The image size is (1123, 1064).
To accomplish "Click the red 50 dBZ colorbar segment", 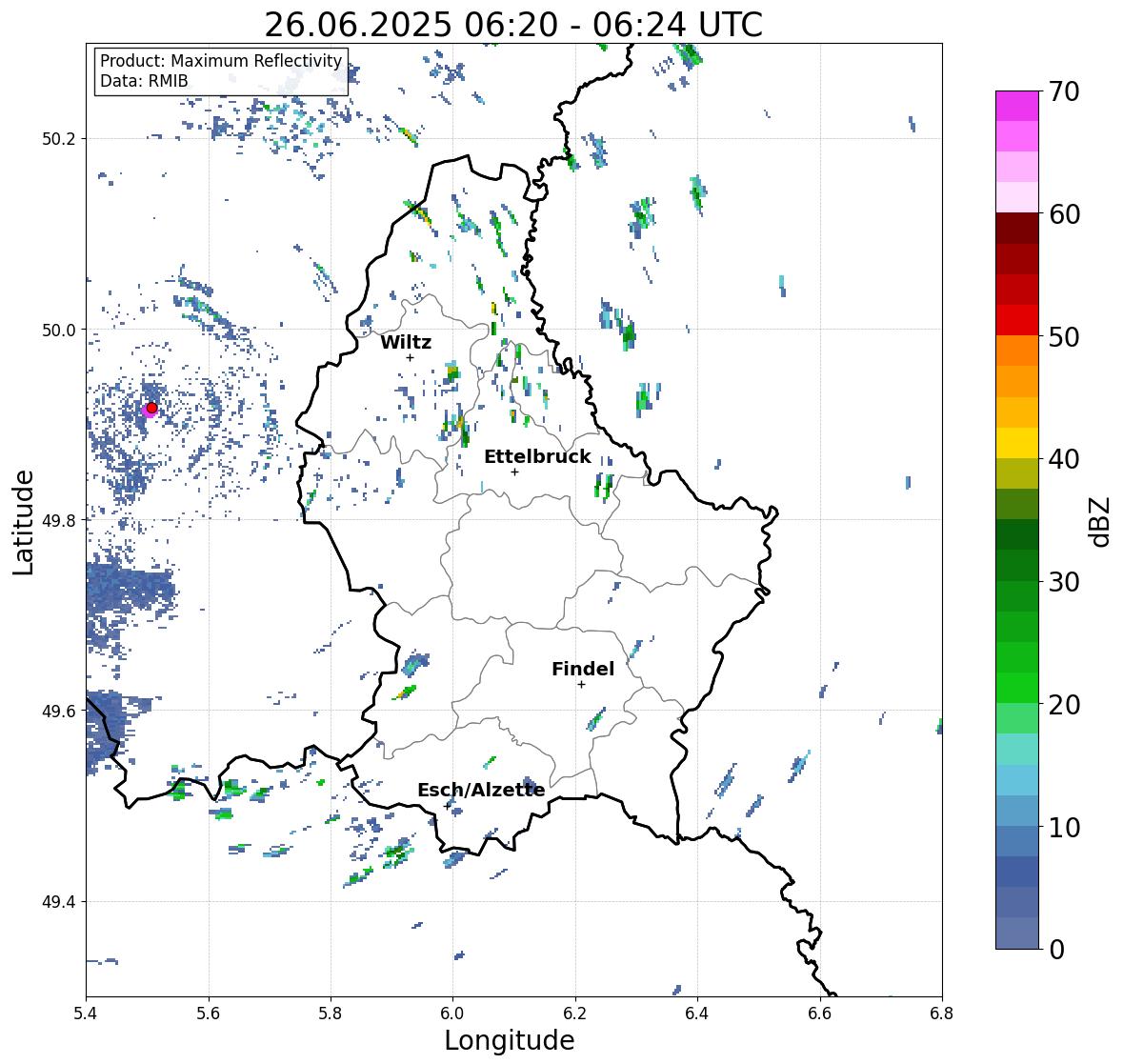I will point(1017,320).
